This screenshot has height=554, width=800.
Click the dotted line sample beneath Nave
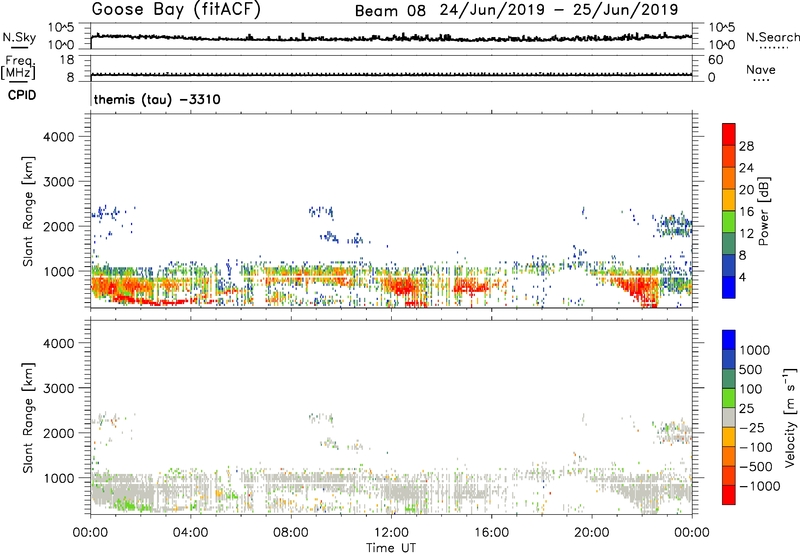[x=761, y=81]
